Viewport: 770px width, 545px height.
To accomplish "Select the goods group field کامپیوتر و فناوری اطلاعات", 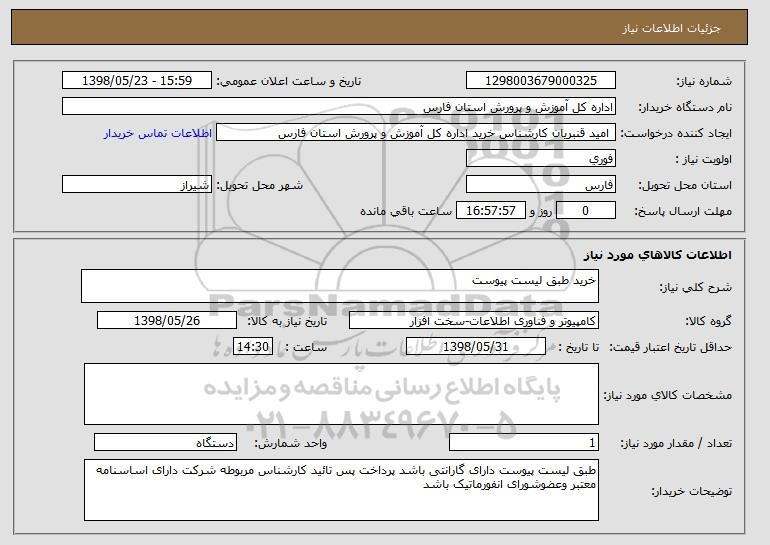I will point(474,321).
